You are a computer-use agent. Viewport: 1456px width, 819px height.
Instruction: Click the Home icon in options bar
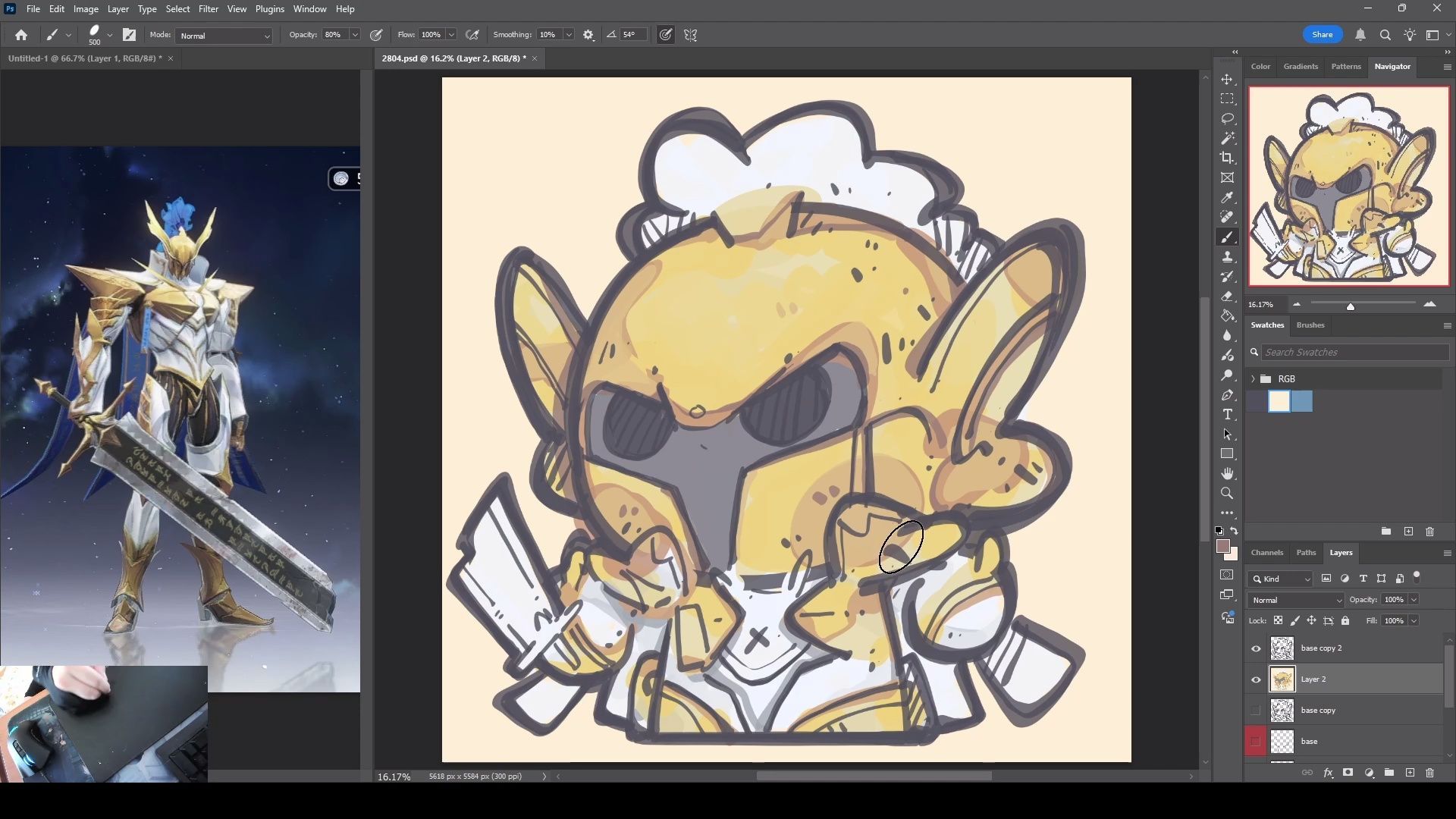click(x=21, y=35)
